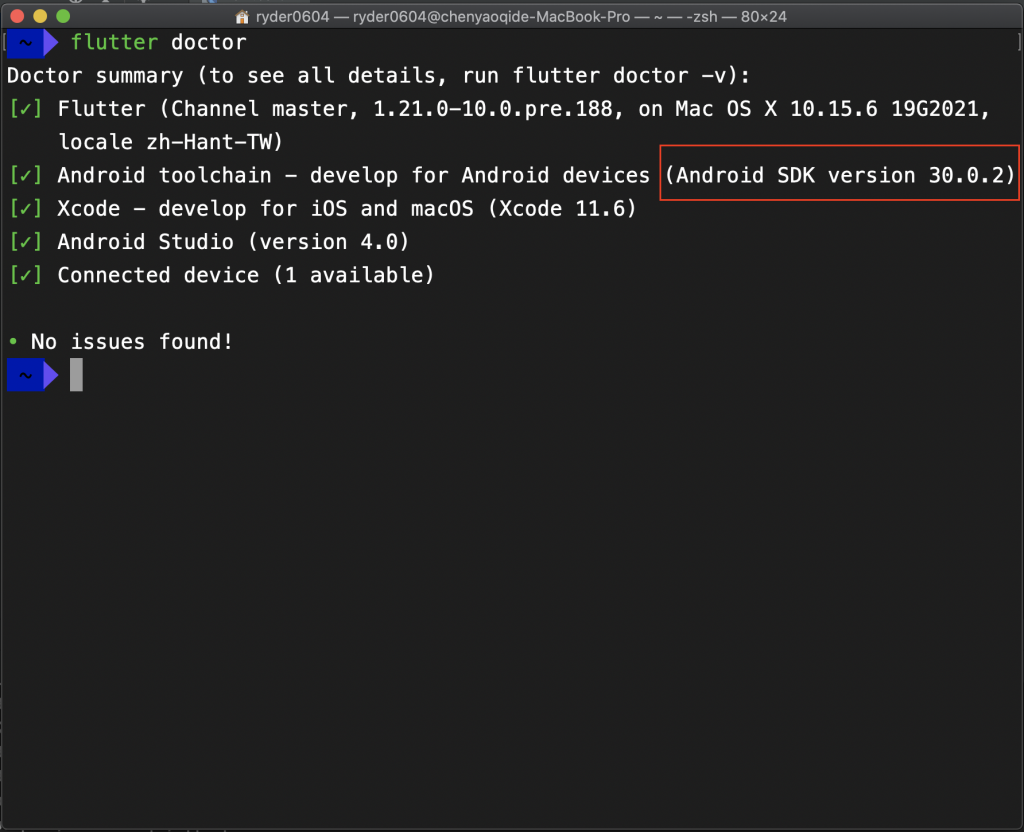Click the purple prompt arrow beside flutter doctor
Viewport: 1024px width, 832px height.
(51, 43)
